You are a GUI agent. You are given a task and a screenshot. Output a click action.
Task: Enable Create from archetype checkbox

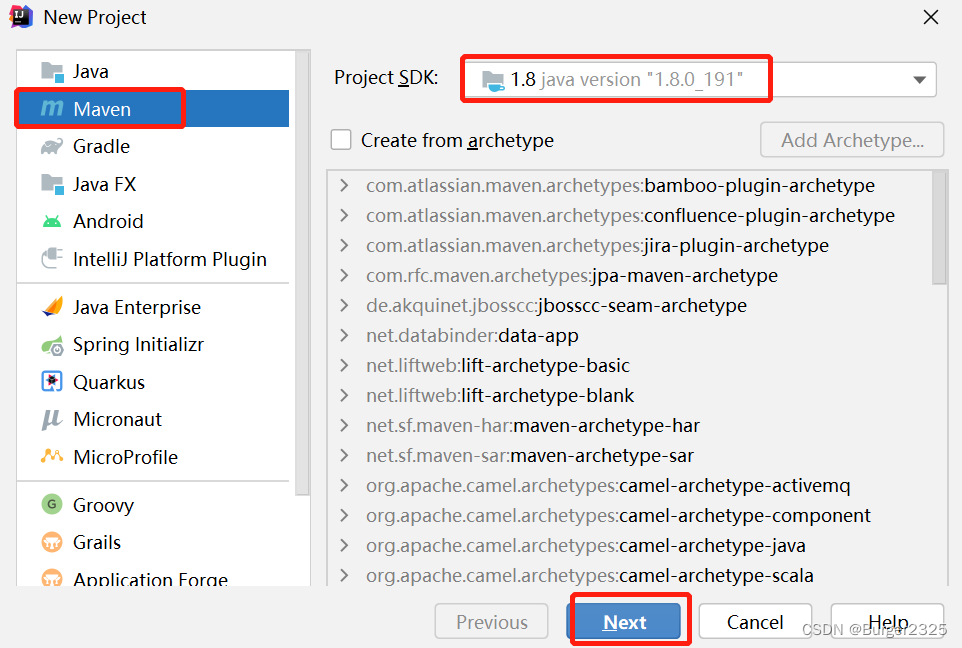pos(341,140)
